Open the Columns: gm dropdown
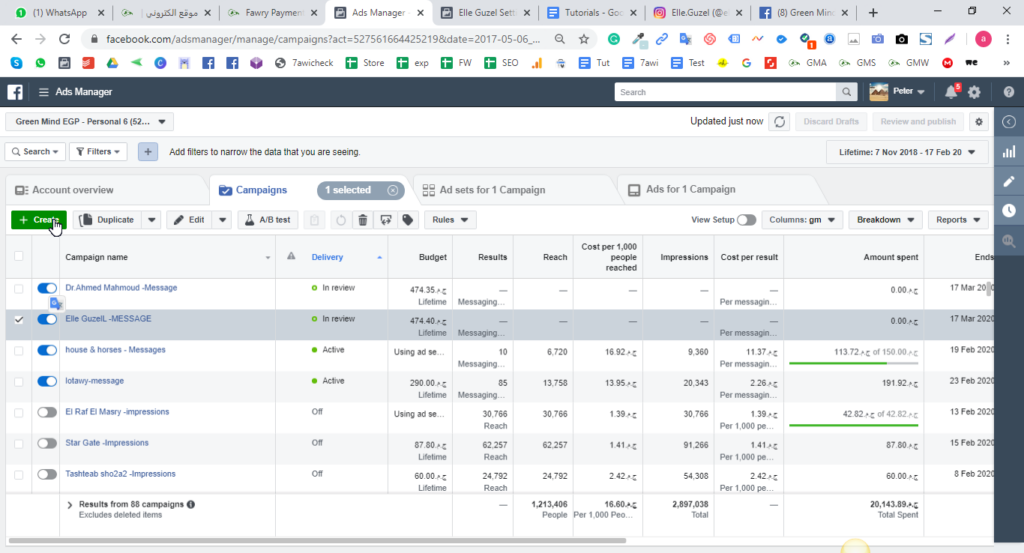1024x553 pixels. [x=802, y=220]
